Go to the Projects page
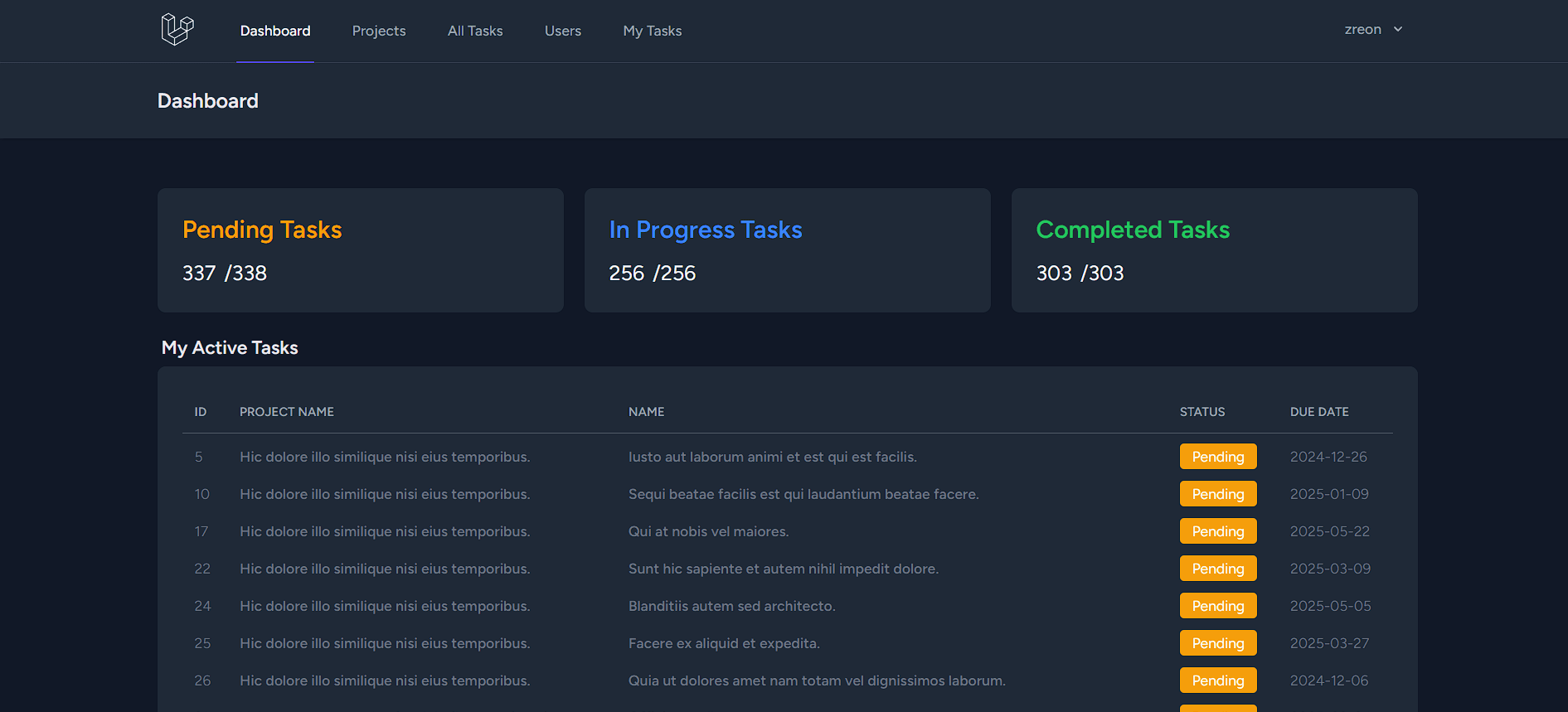This screenshot has height=712, width=1568. 379,31
